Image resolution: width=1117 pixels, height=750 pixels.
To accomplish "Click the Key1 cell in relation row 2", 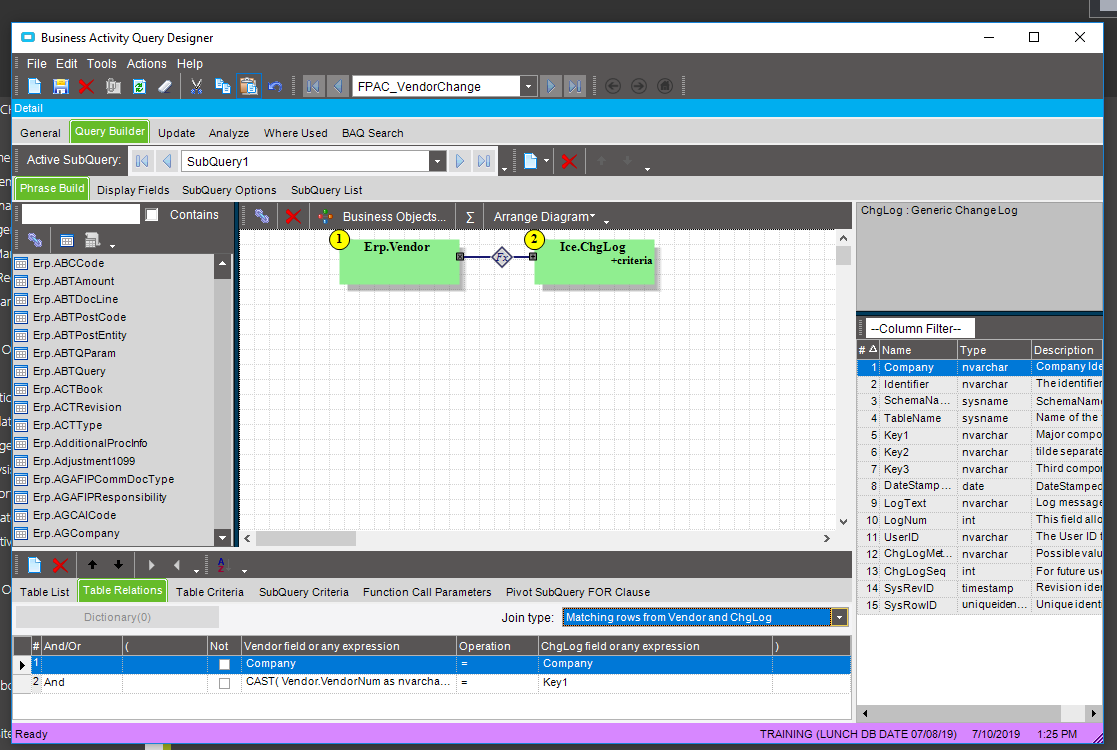I will coord(655,682).
